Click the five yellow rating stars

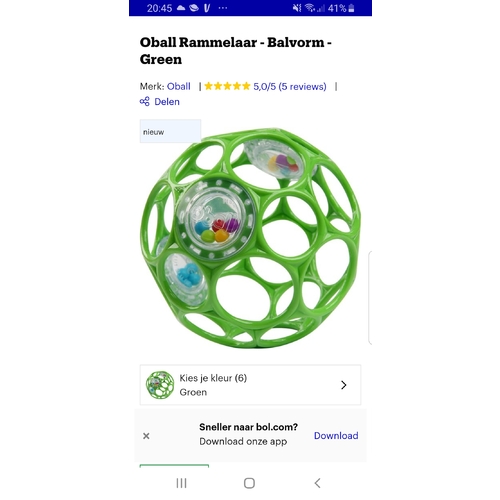pos(227,86)
